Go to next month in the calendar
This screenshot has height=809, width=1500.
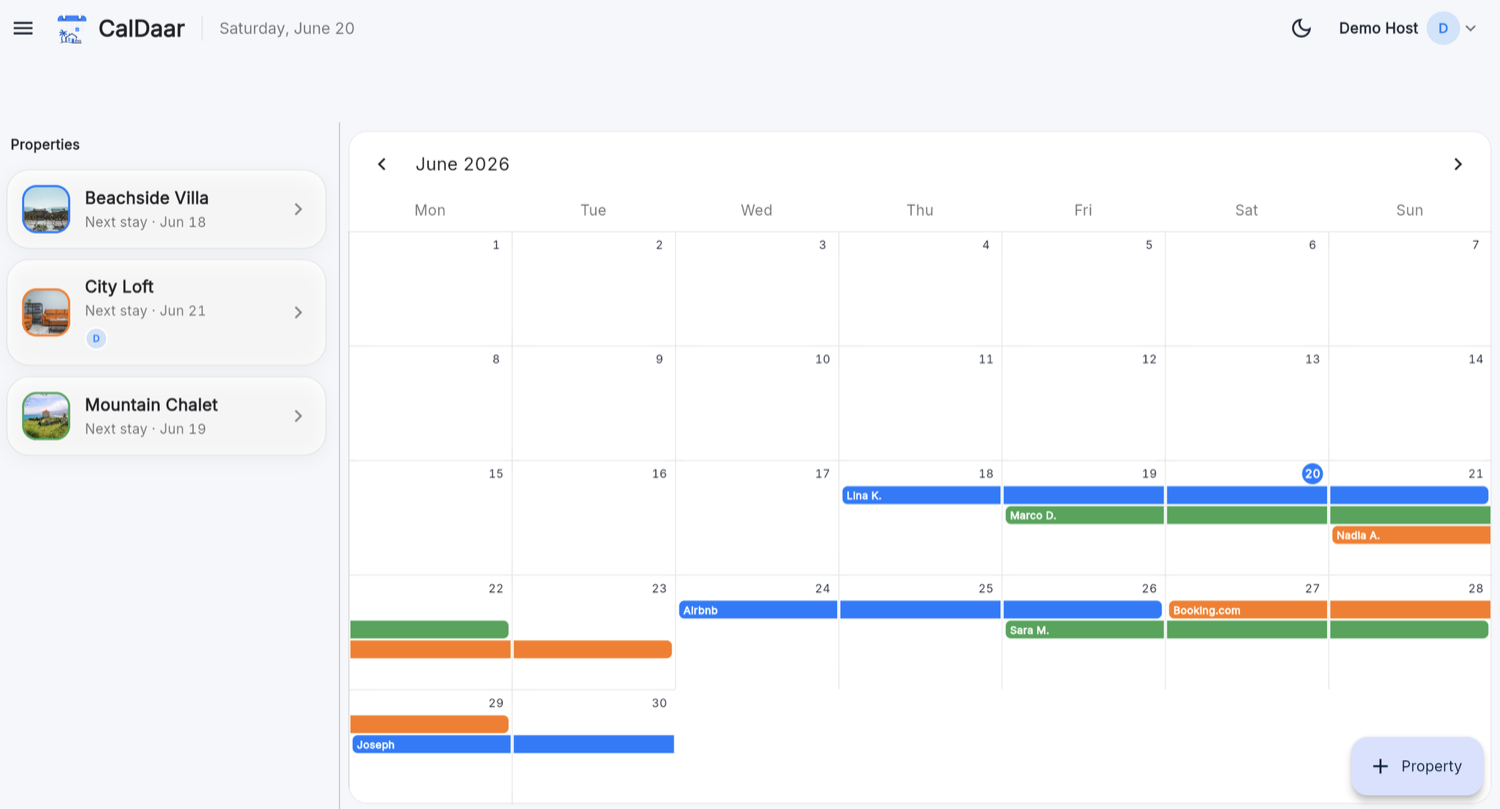(1458, 164)
